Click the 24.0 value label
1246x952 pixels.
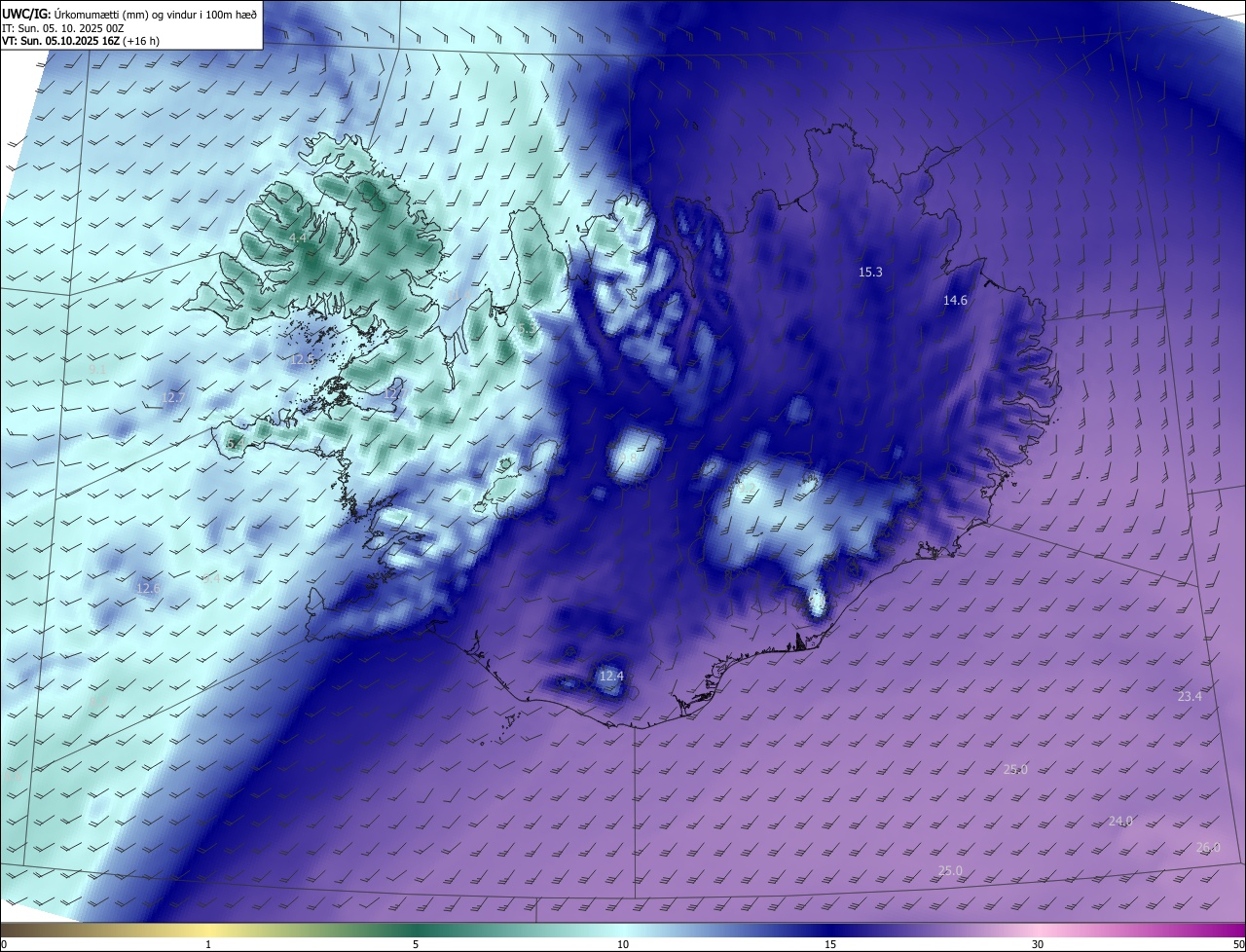[x=1120, y=822]
